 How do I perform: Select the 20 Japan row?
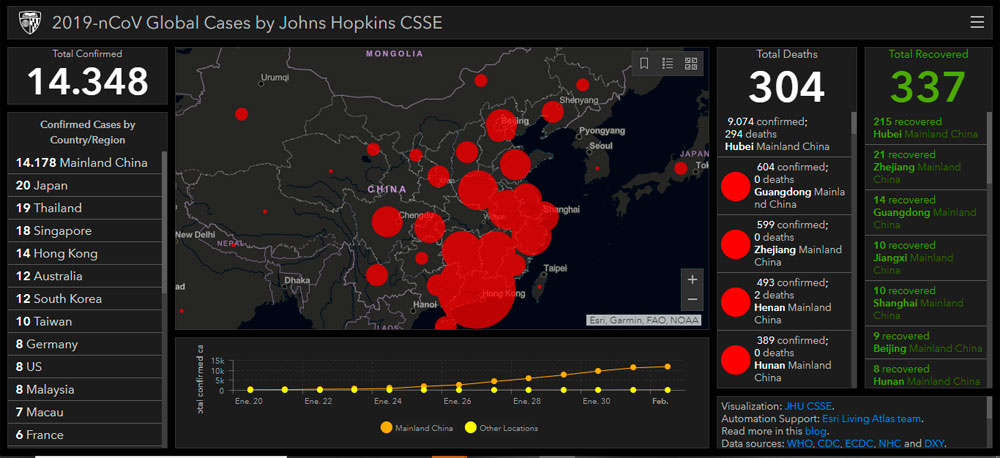(x=84, y=186)
